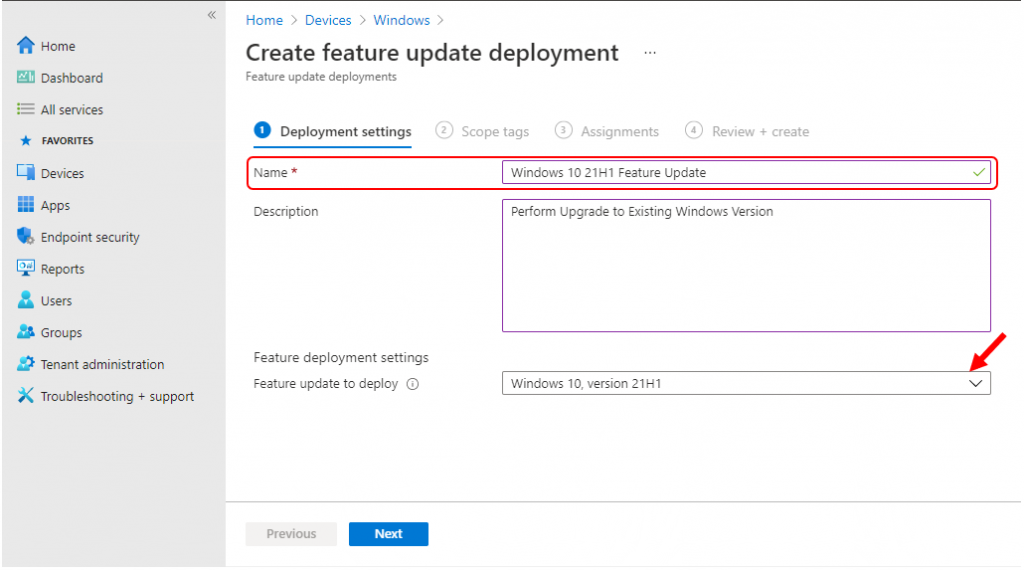The height and width of the screenshot is (571, 1024).
Task: Click into the Description text area
Action: 745,265
